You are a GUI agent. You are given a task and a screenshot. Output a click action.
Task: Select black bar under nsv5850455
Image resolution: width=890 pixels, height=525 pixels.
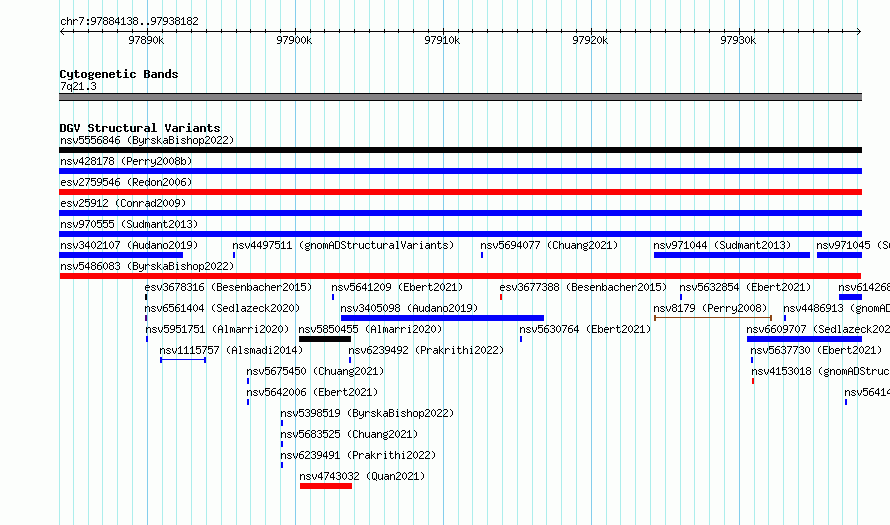point(325,339)
